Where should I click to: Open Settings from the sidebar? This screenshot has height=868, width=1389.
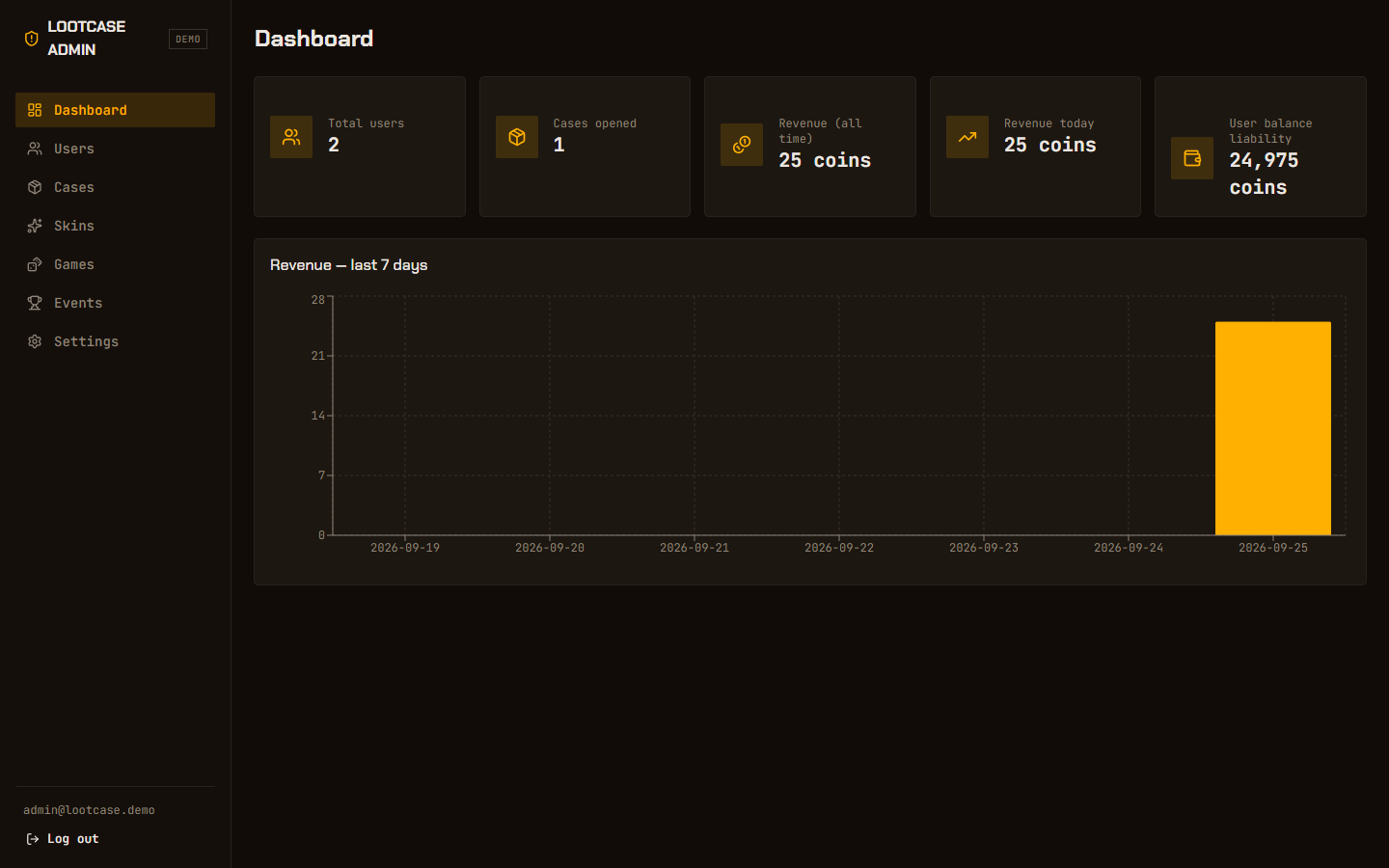tap(115, 341)
